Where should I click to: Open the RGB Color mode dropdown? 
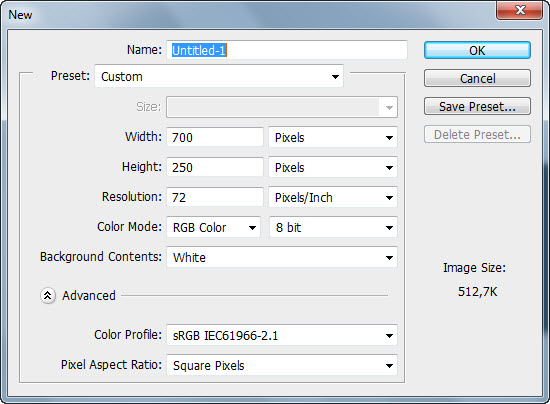213,227
